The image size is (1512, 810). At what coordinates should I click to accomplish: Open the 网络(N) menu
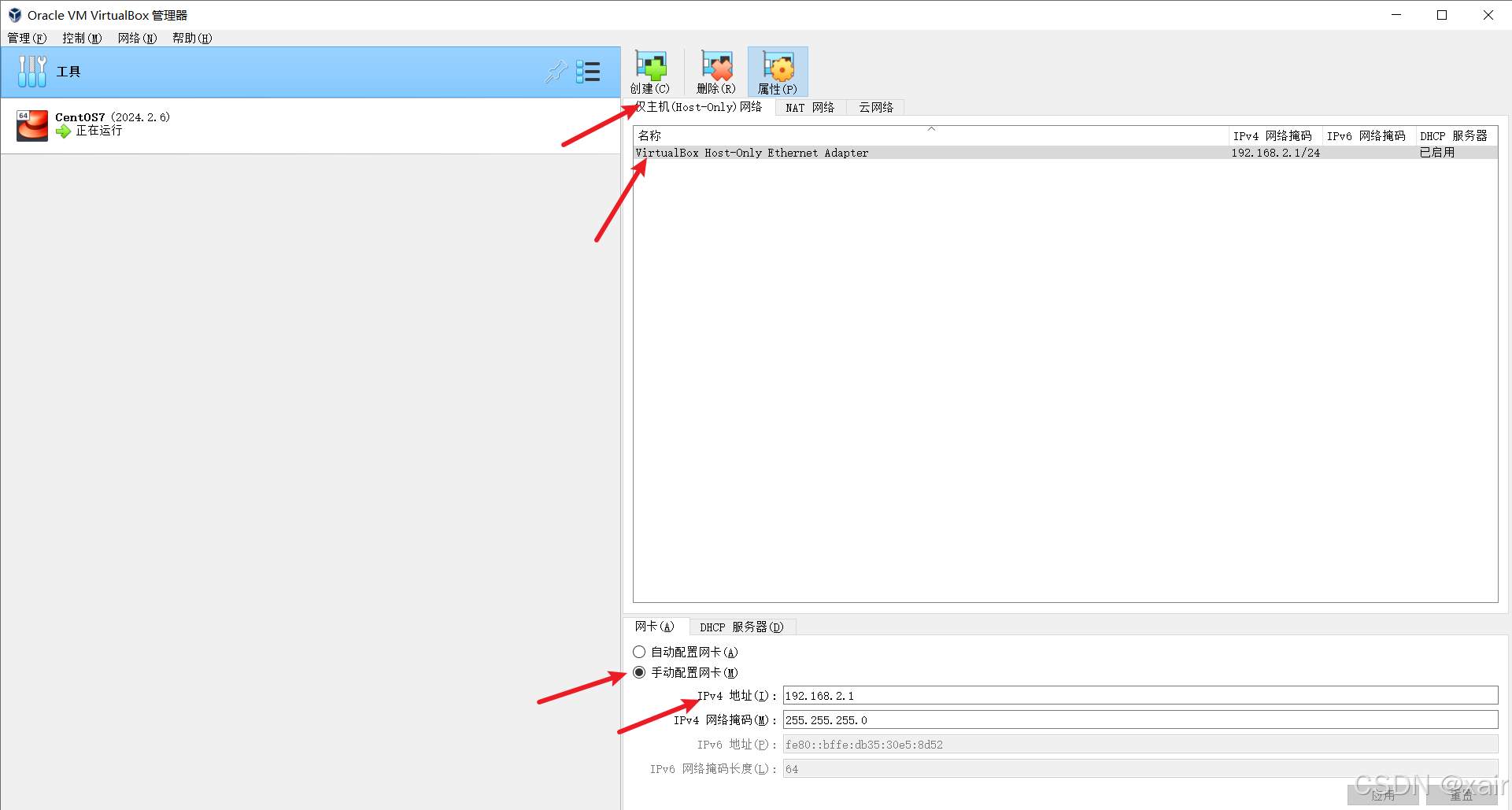(137, 38)
